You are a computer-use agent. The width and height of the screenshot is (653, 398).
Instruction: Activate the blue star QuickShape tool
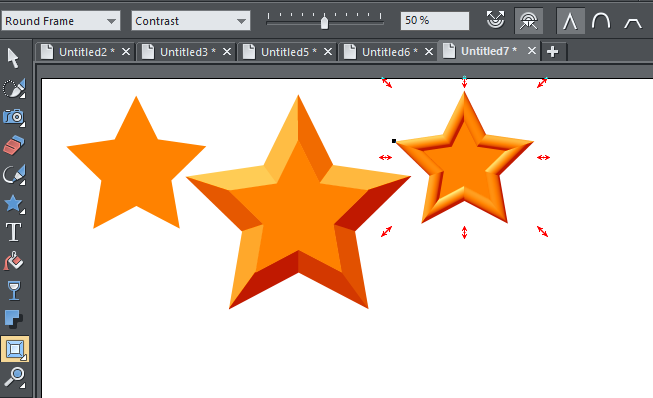point(14,204)
